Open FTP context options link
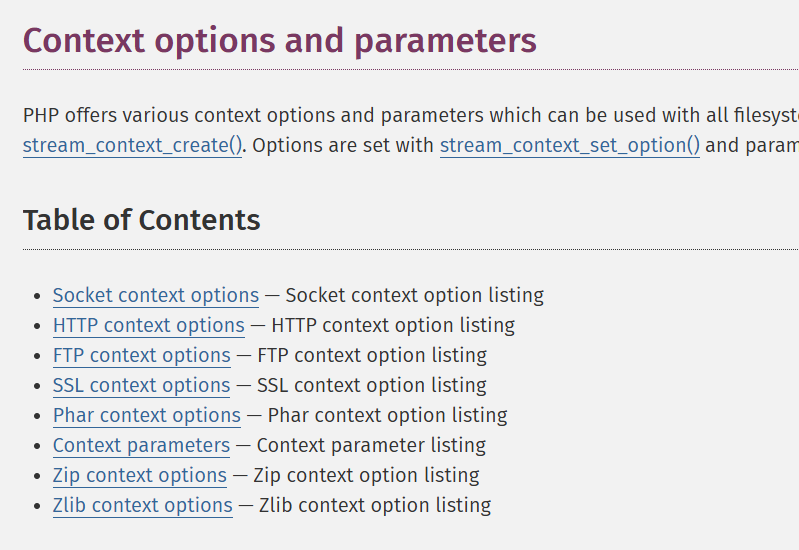The image size is (799, 550). point(142,355)
